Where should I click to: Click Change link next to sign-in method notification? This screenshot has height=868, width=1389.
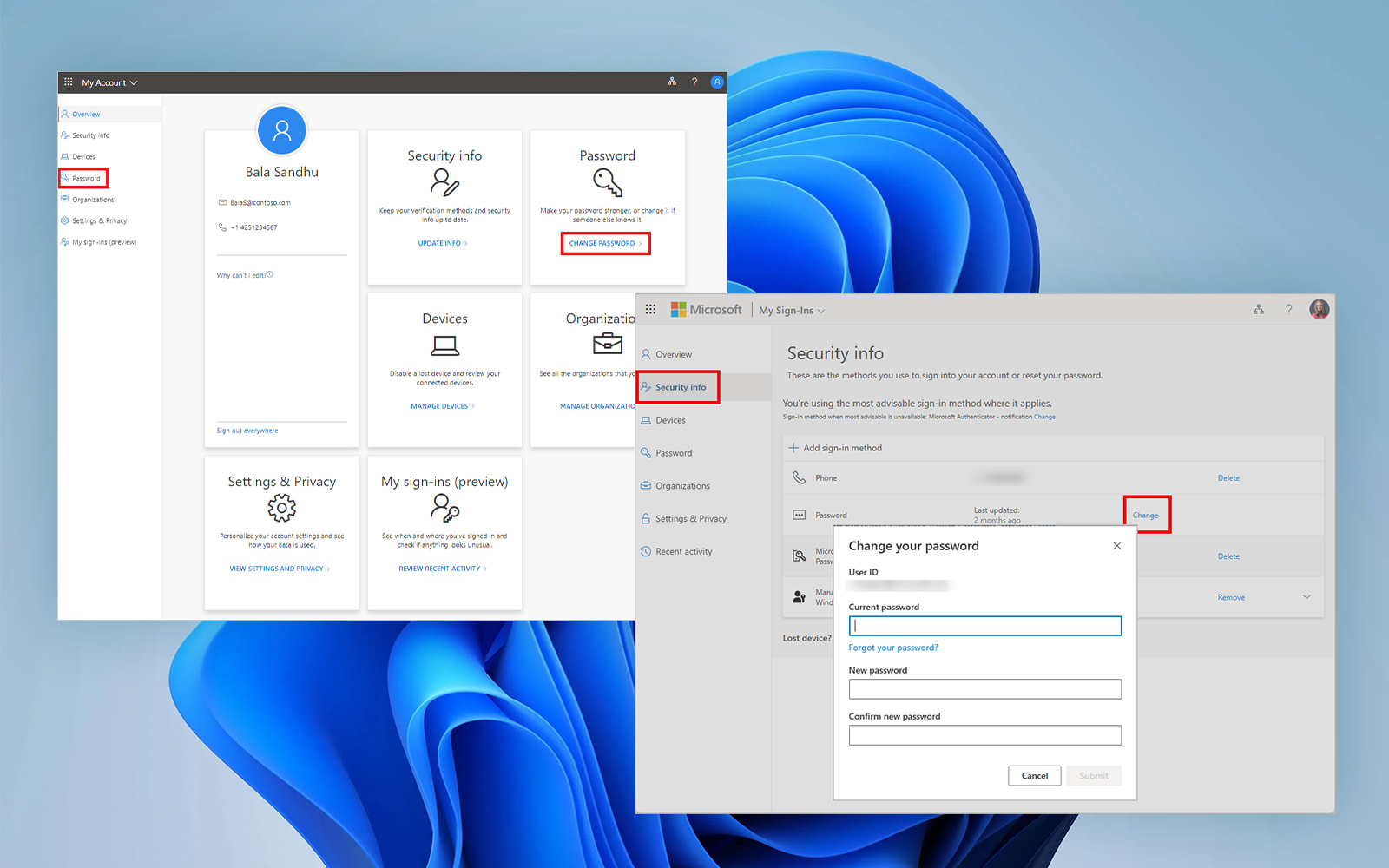click(x=1044, y=417)
